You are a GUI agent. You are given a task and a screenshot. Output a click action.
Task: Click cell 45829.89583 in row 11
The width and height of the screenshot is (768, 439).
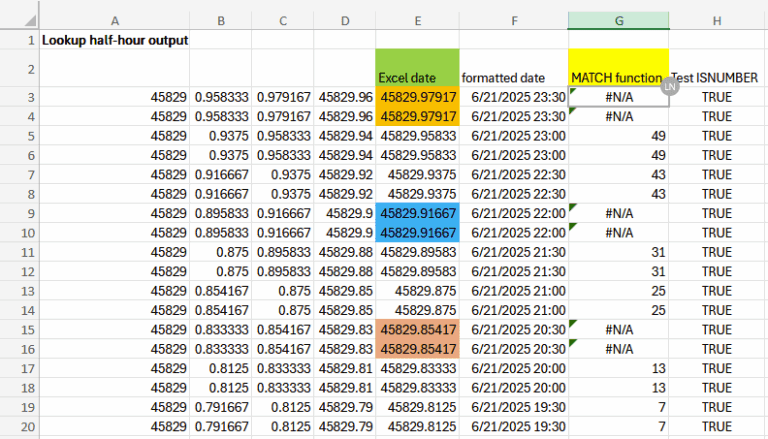pos(417,252)
